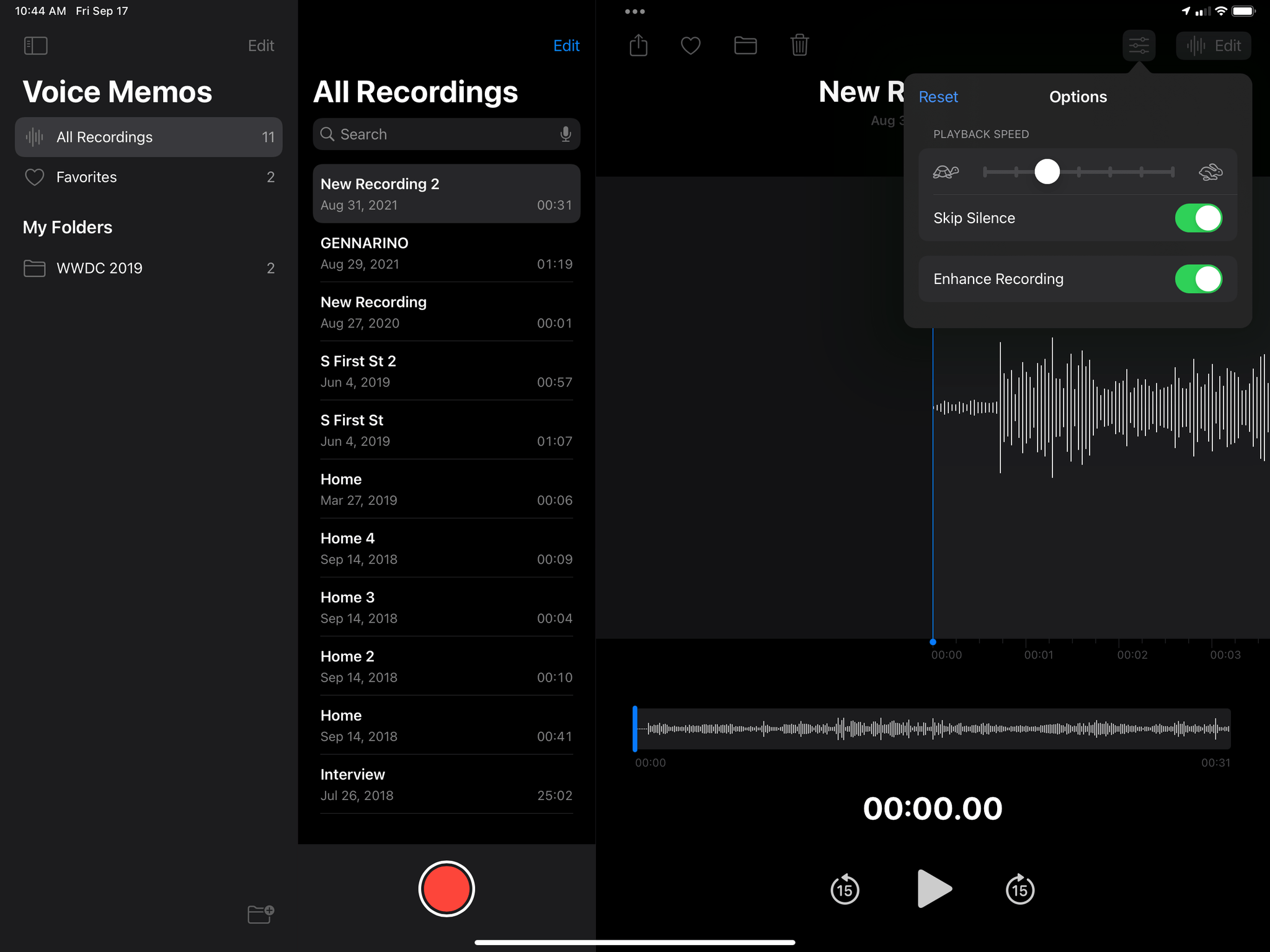Viewport: 1270px width, 952px height.
Task: Tap Edit in the sidebar header
Action: coord(261,45)
